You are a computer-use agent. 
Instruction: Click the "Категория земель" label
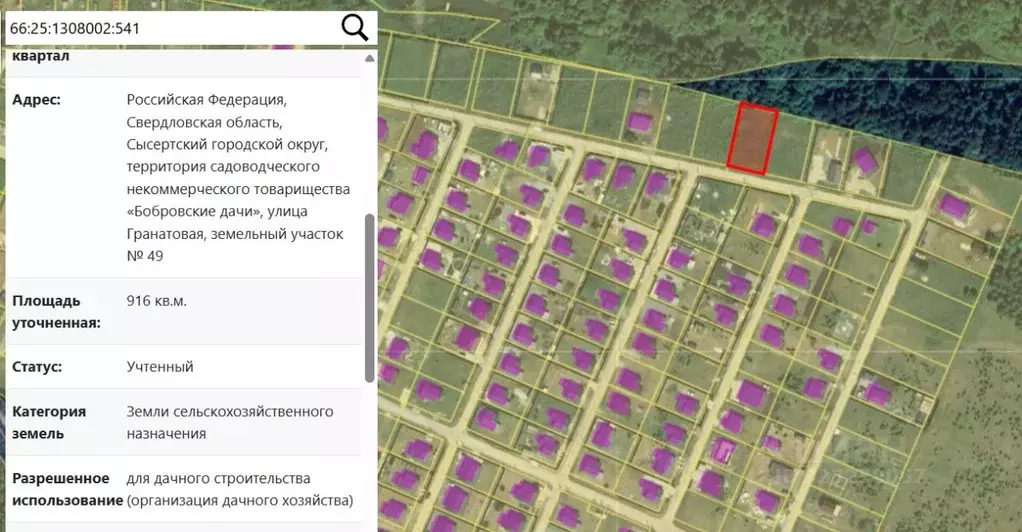tap(49, 422)
